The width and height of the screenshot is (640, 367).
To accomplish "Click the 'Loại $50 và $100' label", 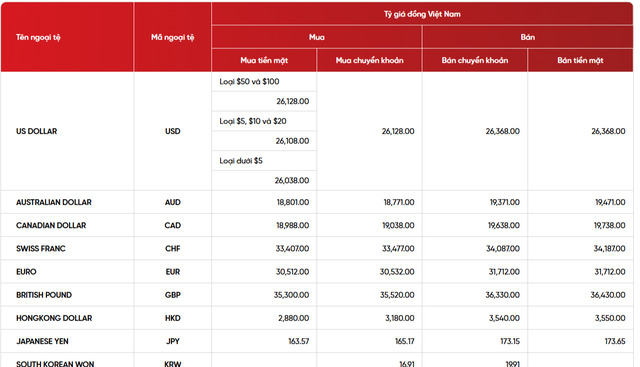I will 249,81.
